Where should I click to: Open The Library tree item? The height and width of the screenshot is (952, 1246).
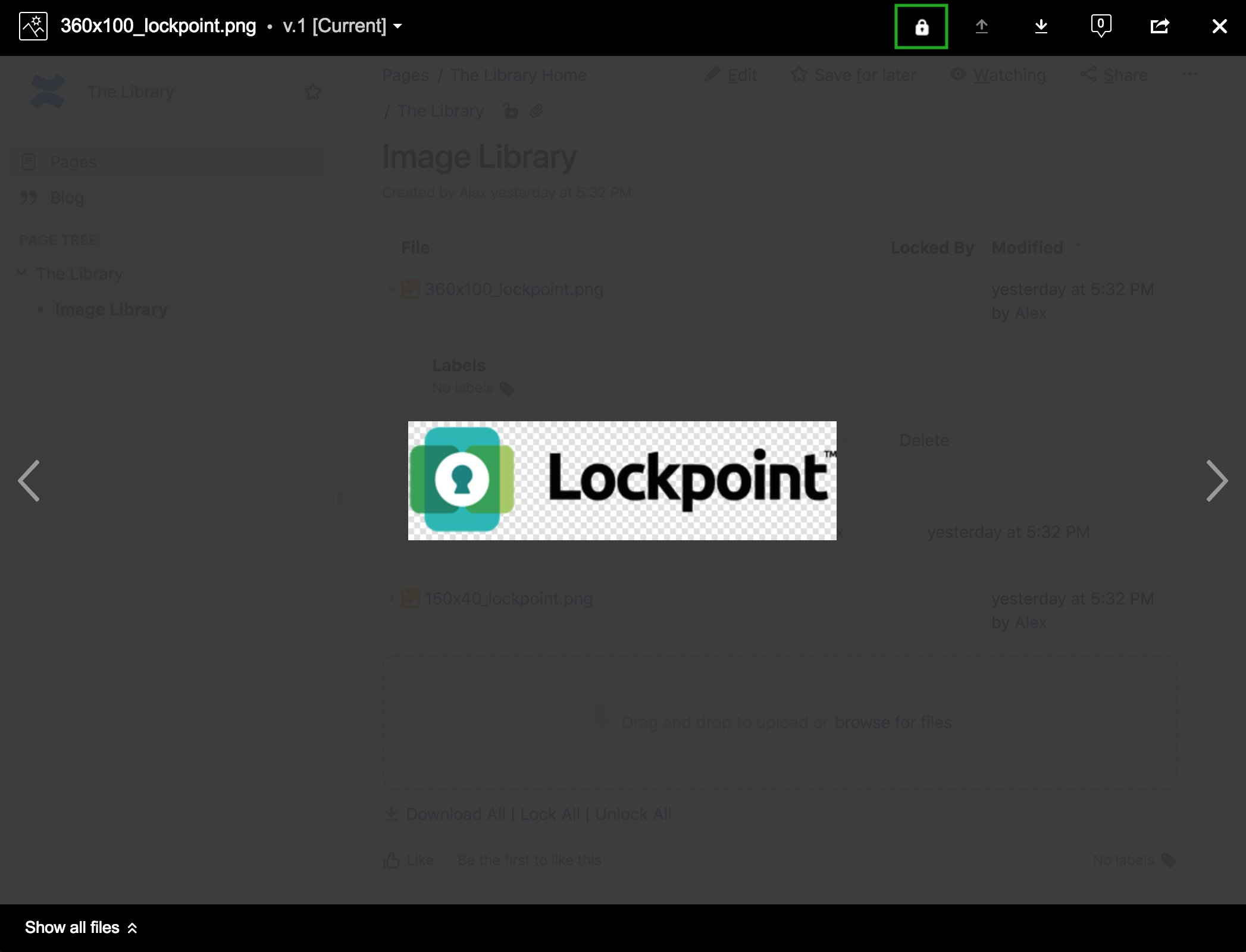[79, 274]
